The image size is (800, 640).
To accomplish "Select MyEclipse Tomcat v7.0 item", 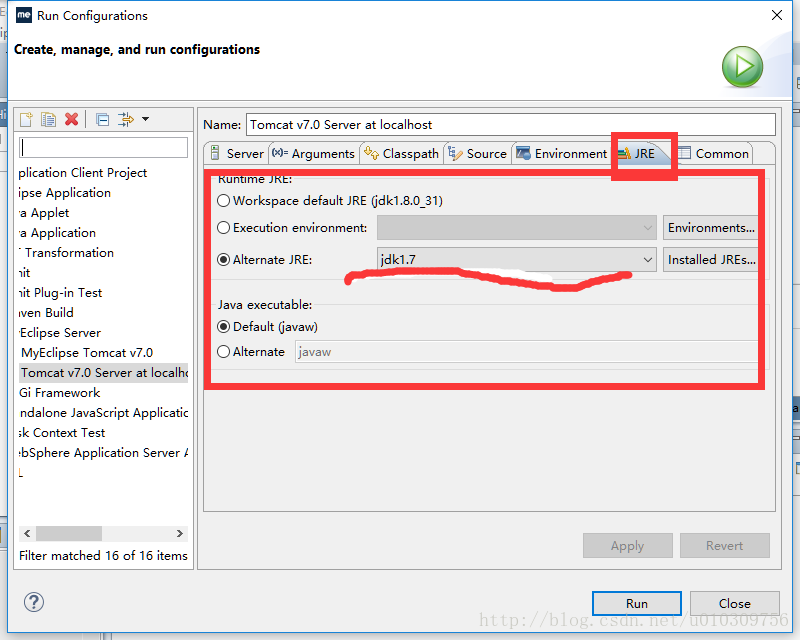I will point(87,353).
